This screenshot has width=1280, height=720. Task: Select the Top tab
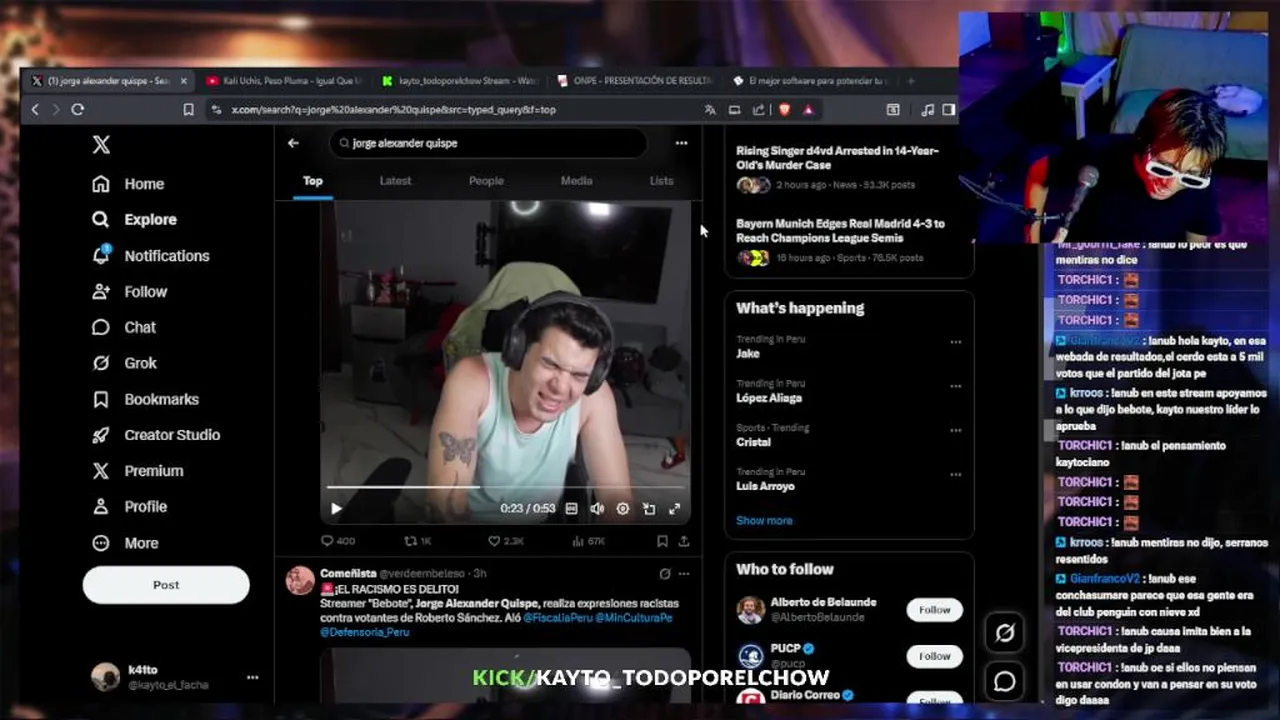[313, 181]
